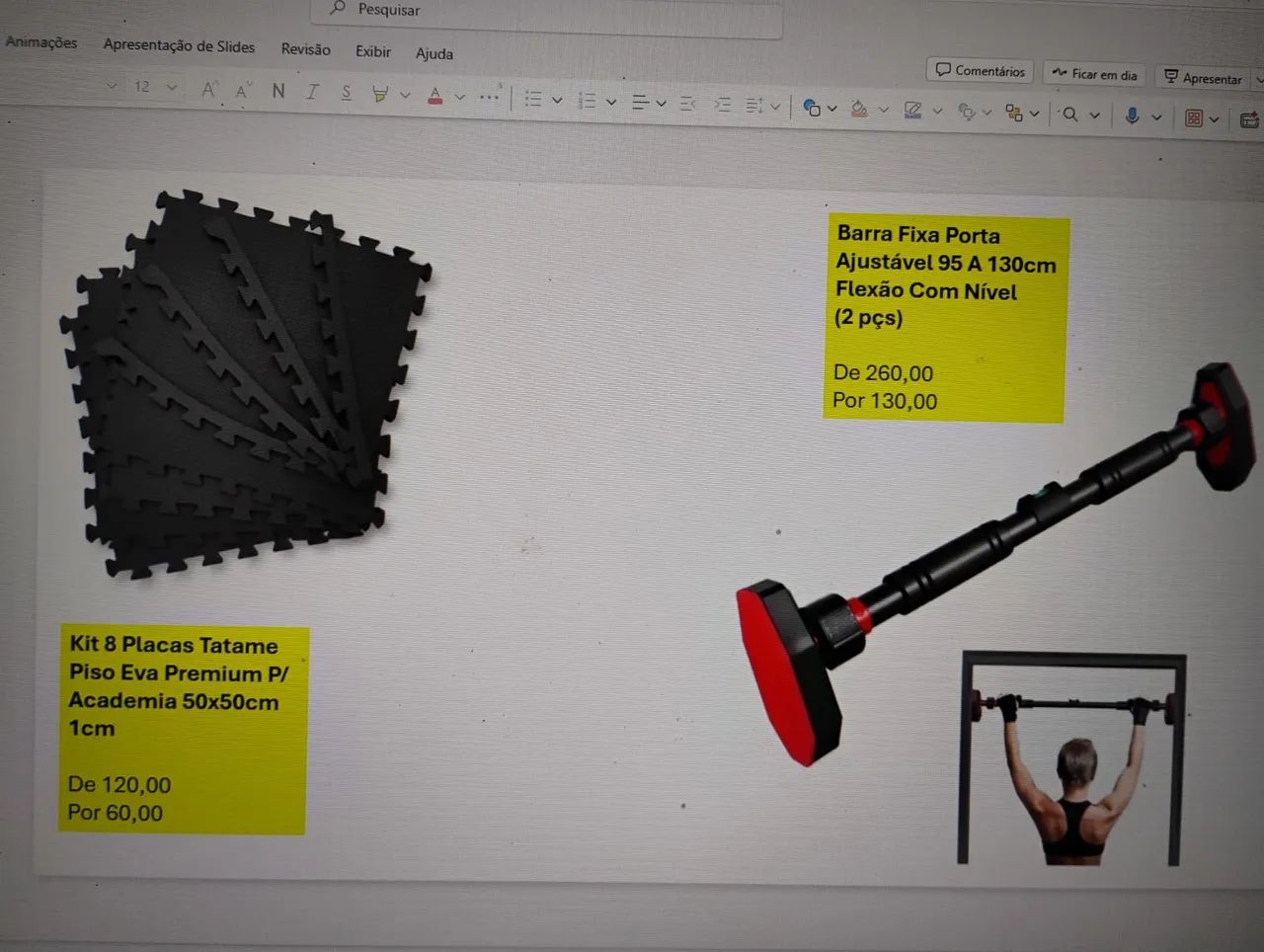Open the Animações tab
This screenshot has width=1264, height=952.
point(41,42)
